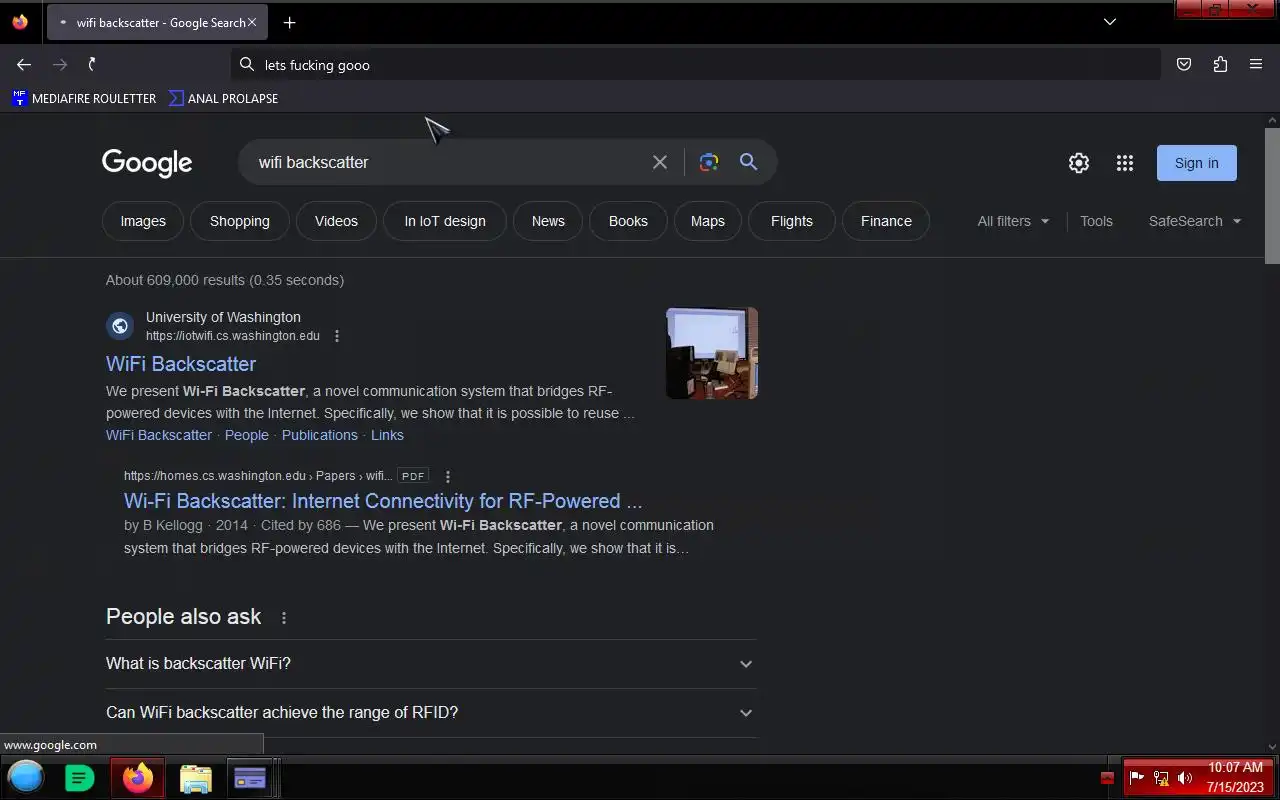
Task: Open the window app icon on taskbar
Action: click(x=250, y=777)
